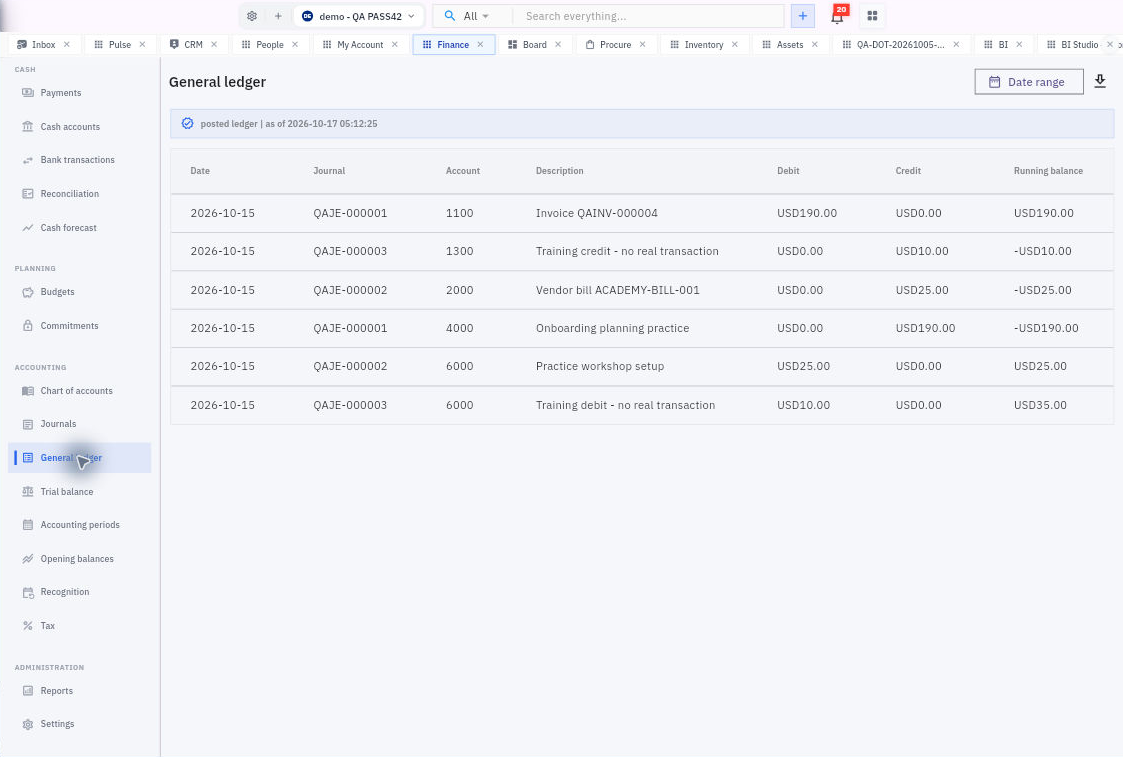Open the Date range picker
Screen dimensions: 1123x757
click(x=1028, y=82)
